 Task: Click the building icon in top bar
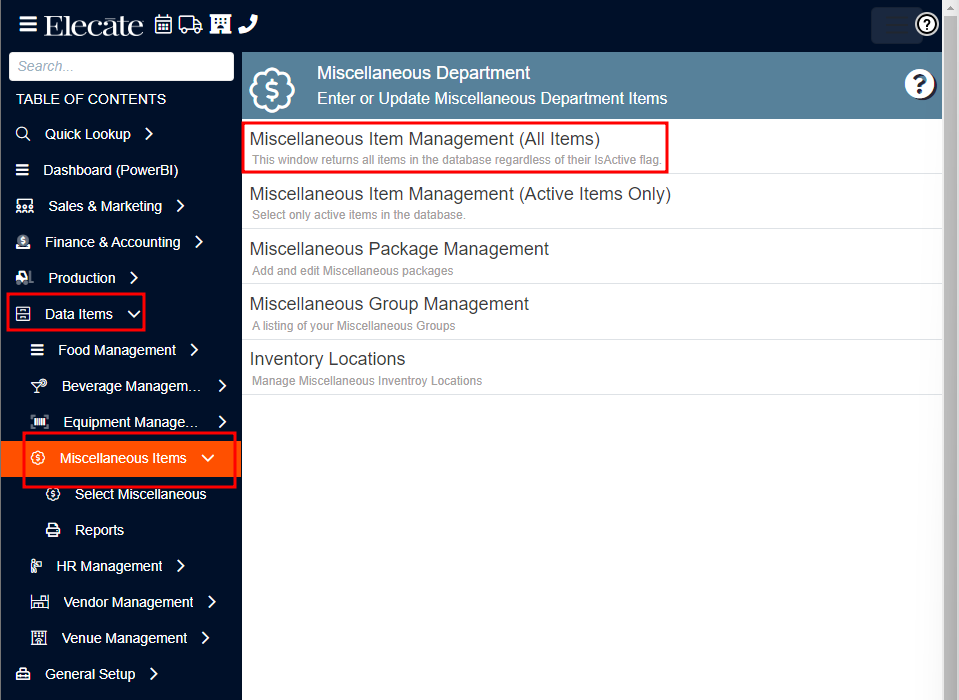coord(220,24)
